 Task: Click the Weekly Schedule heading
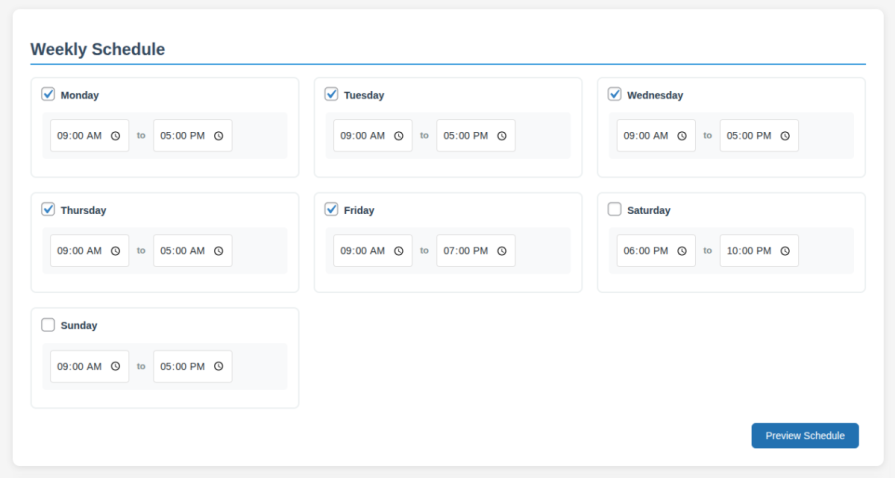pyautogui.click(x=98, y=49)
